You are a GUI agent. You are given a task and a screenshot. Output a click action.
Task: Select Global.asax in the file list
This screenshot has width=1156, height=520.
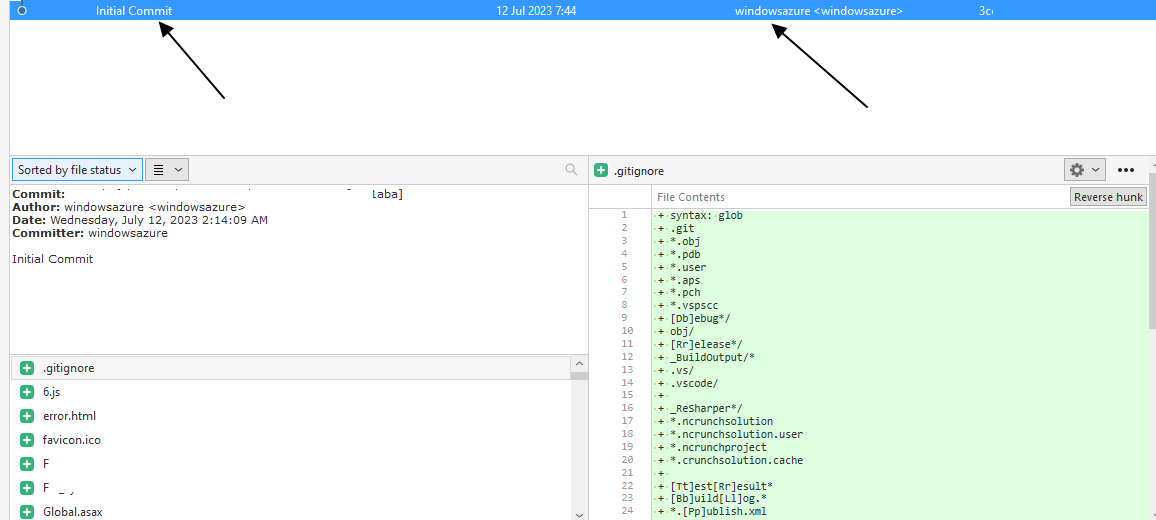pos(72,512)
